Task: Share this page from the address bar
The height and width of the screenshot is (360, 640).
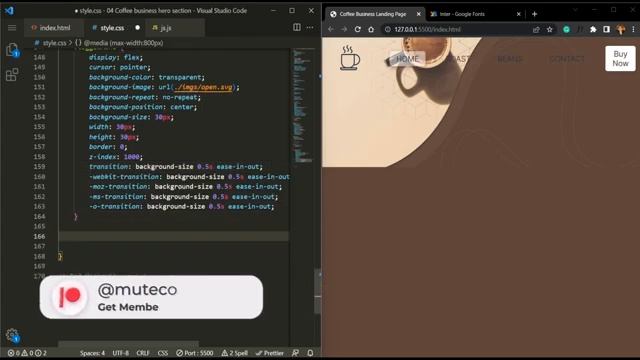Action: [x=536, y=29]
